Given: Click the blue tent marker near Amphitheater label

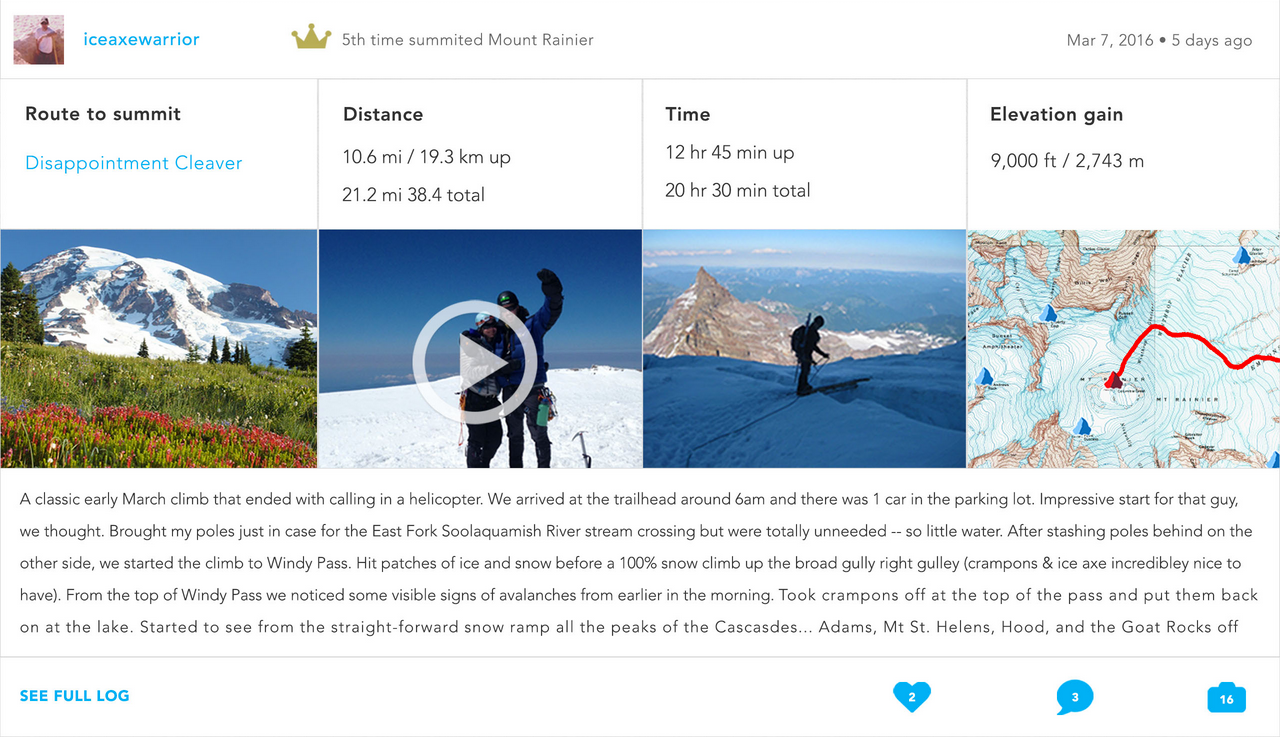Looking at the screenshot, I should click(x=1048, y=313).
